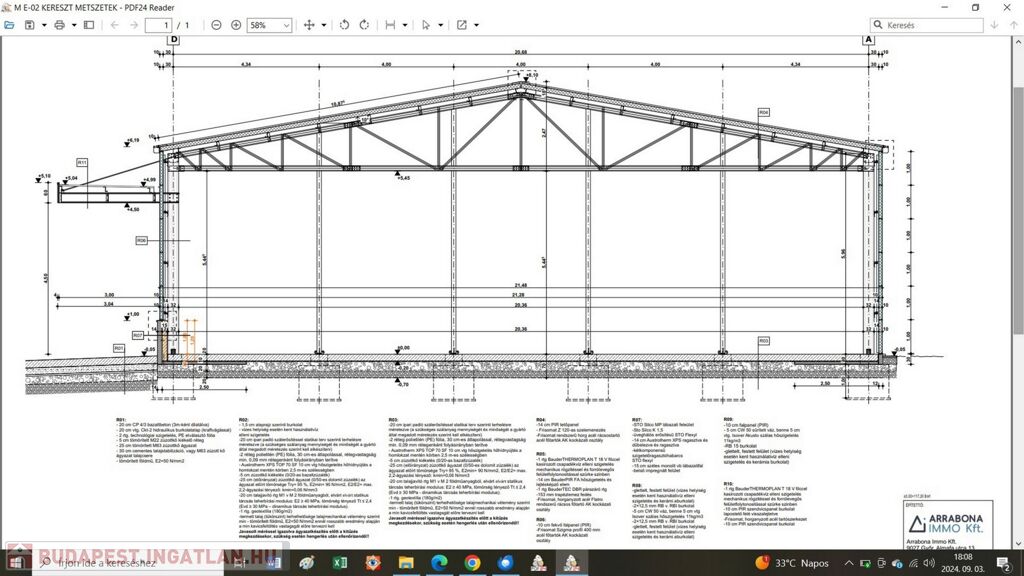
Task: Click the save document icon
Action: pyautogui.click(x=29, y=25)
